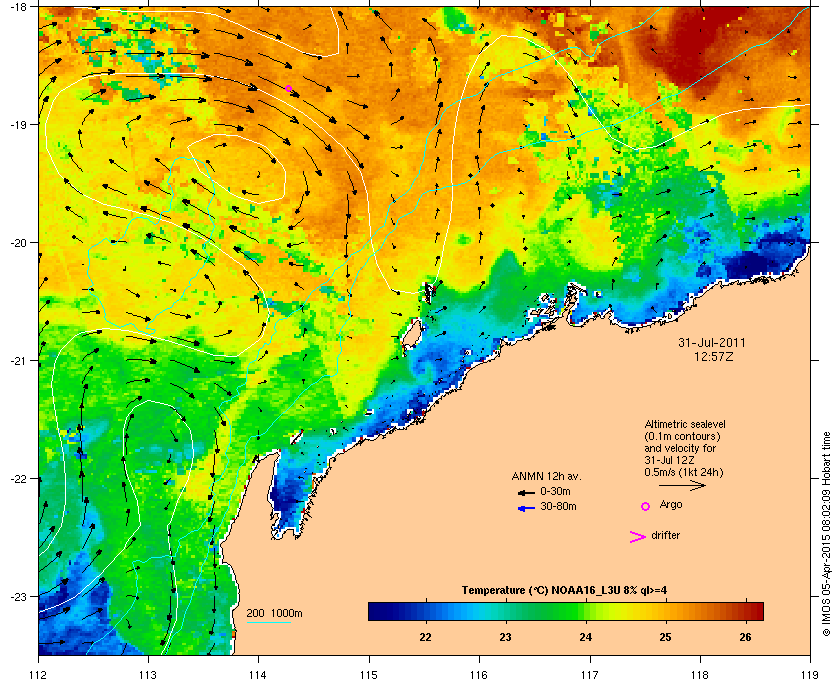Click the '(0.1m contours)' legend line
Screen dimensions: 840x680
pyautogui.click(x=682, y=436)
